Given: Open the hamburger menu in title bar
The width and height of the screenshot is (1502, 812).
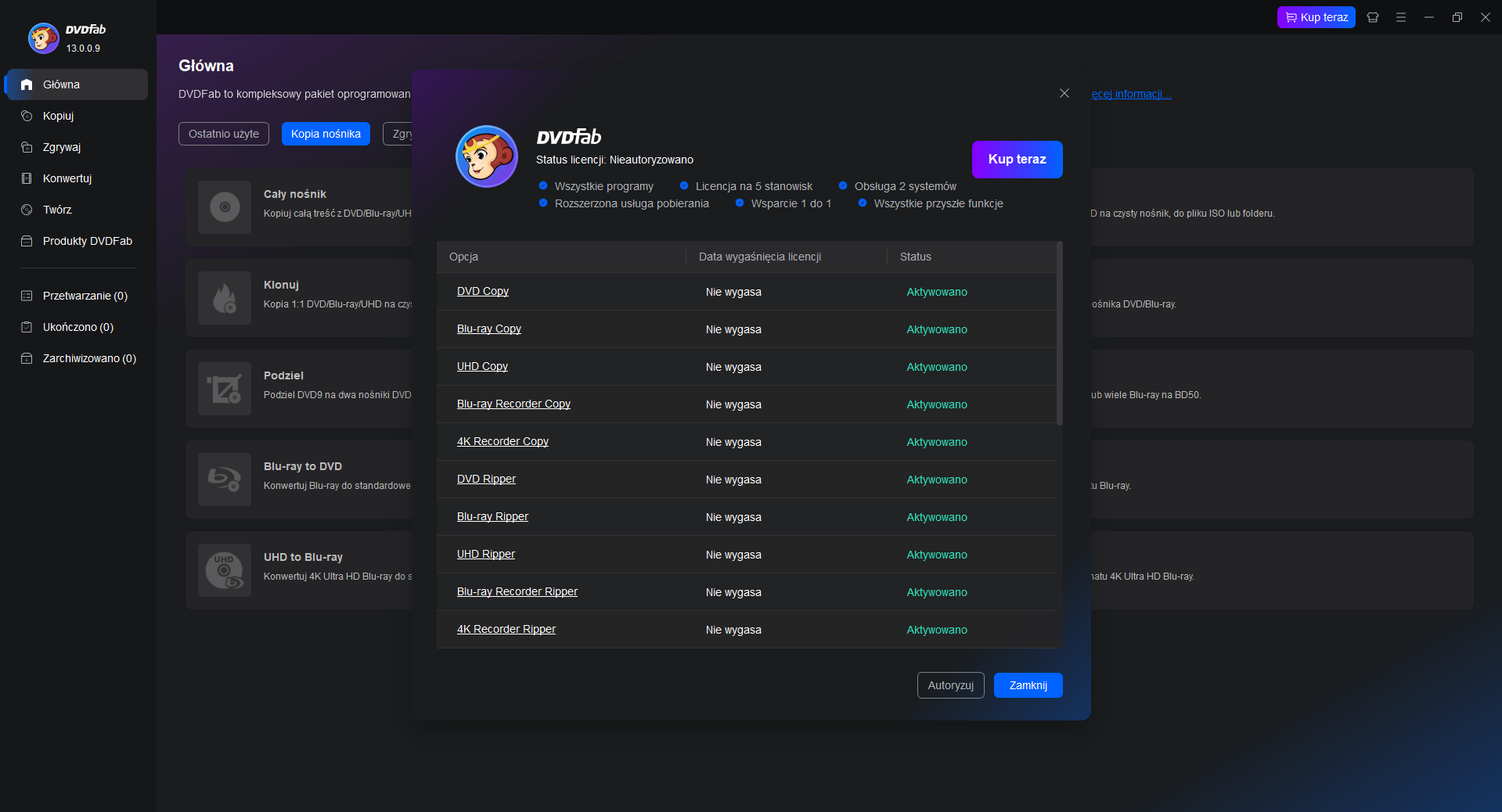Looking at the screenshot, I should pos(1401,17).
